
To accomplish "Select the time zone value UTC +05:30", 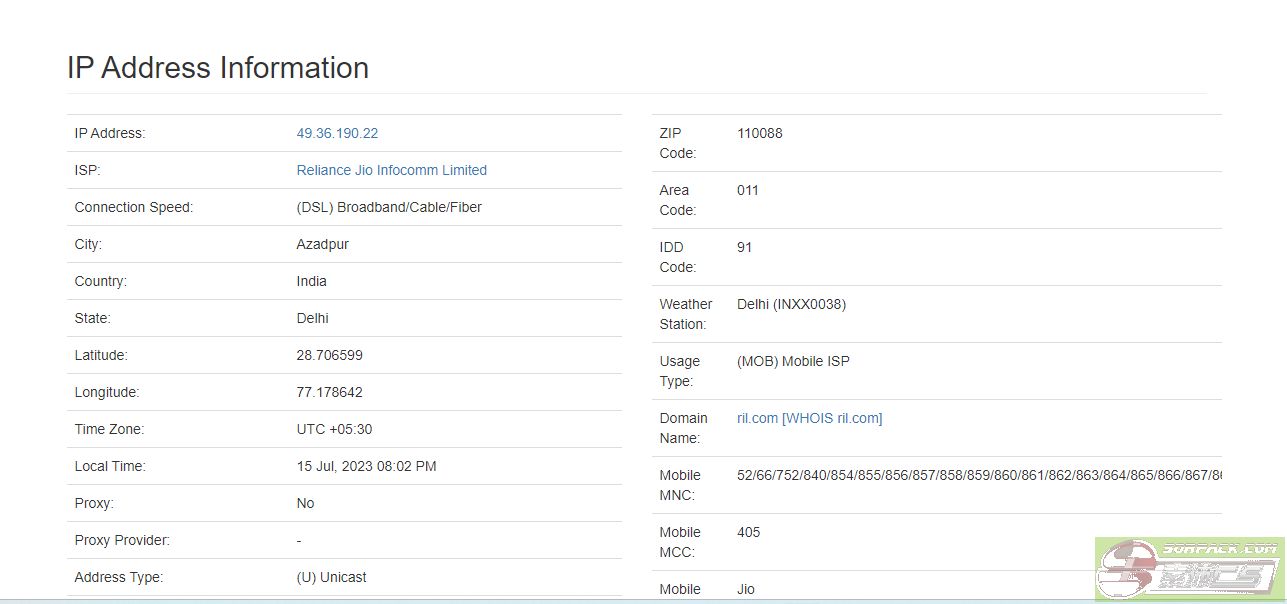I will [335, 429].
